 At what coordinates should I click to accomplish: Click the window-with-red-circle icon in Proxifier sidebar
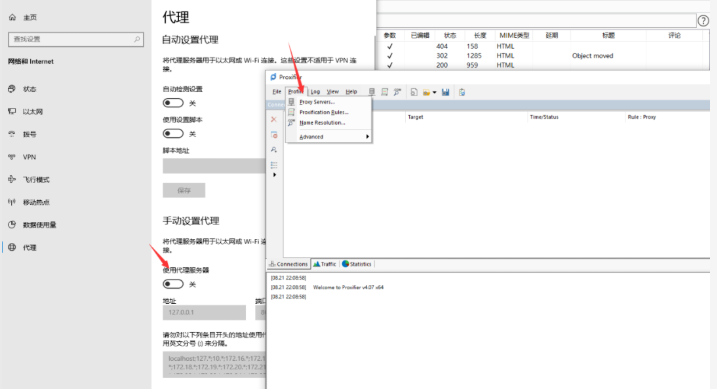pos(274,134)
